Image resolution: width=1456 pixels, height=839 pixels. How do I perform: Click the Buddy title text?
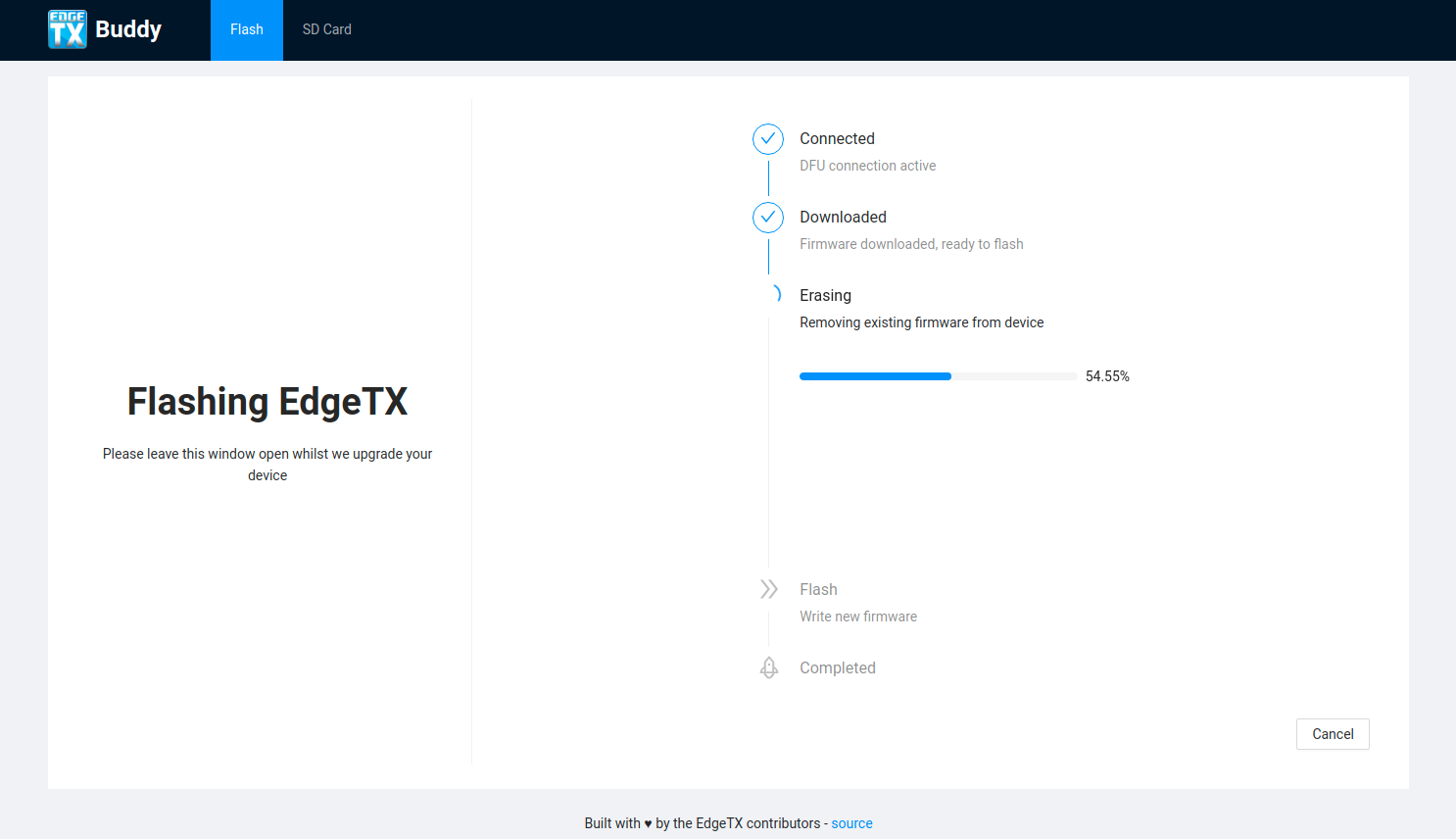point(128,29)
